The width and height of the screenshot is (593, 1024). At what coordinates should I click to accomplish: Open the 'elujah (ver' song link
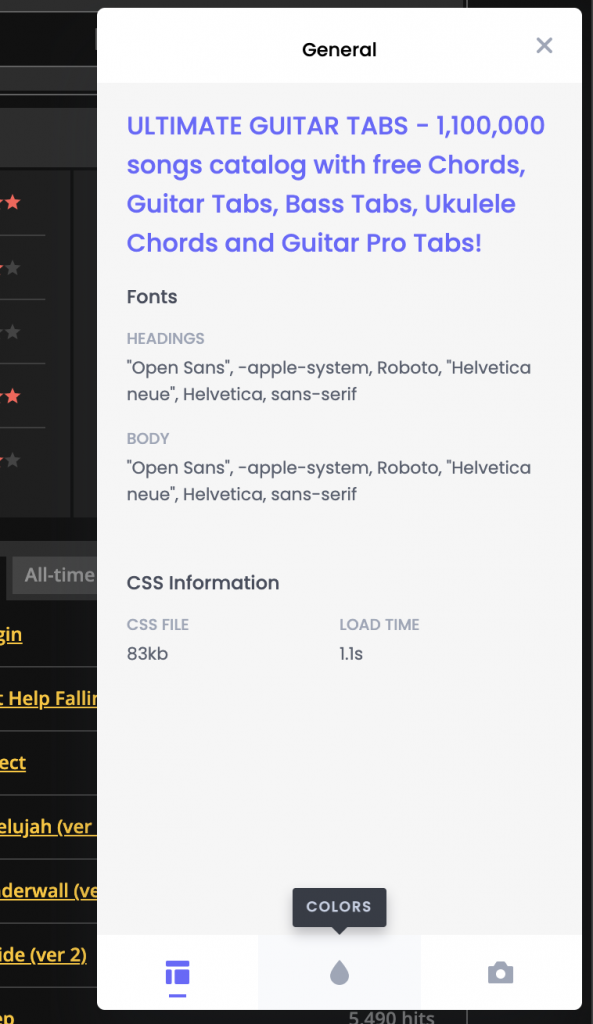click(46, 827)
